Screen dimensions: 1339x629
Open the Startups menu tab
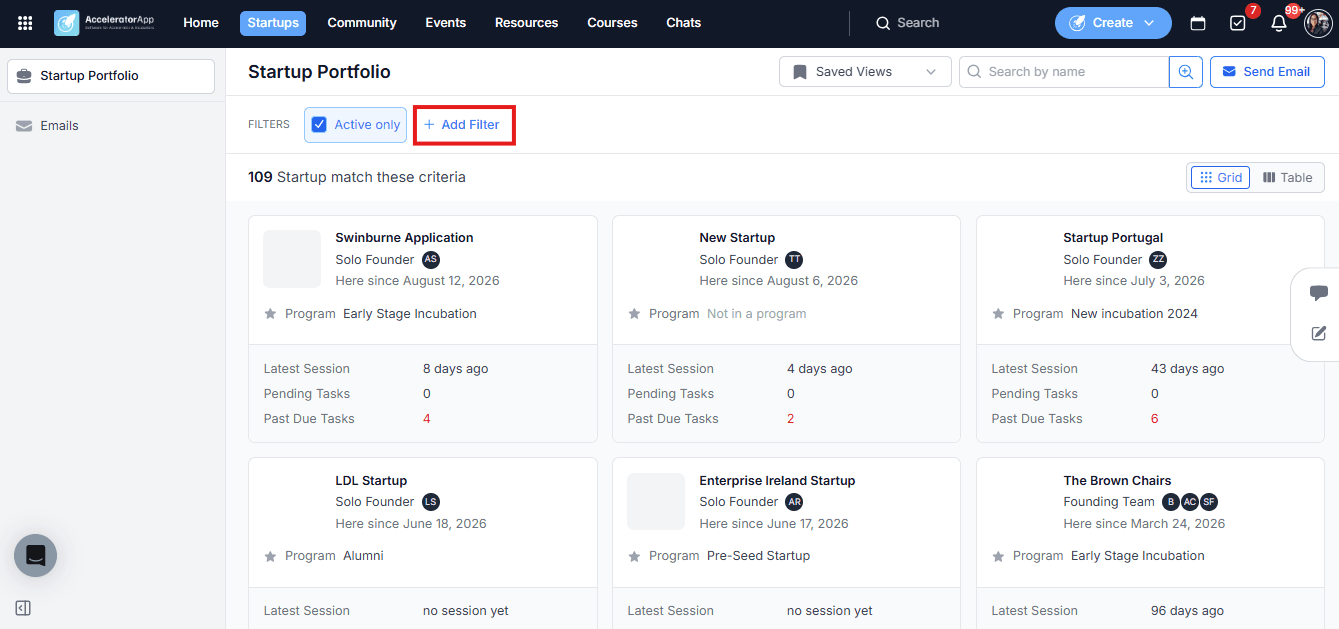pos(273,23)
